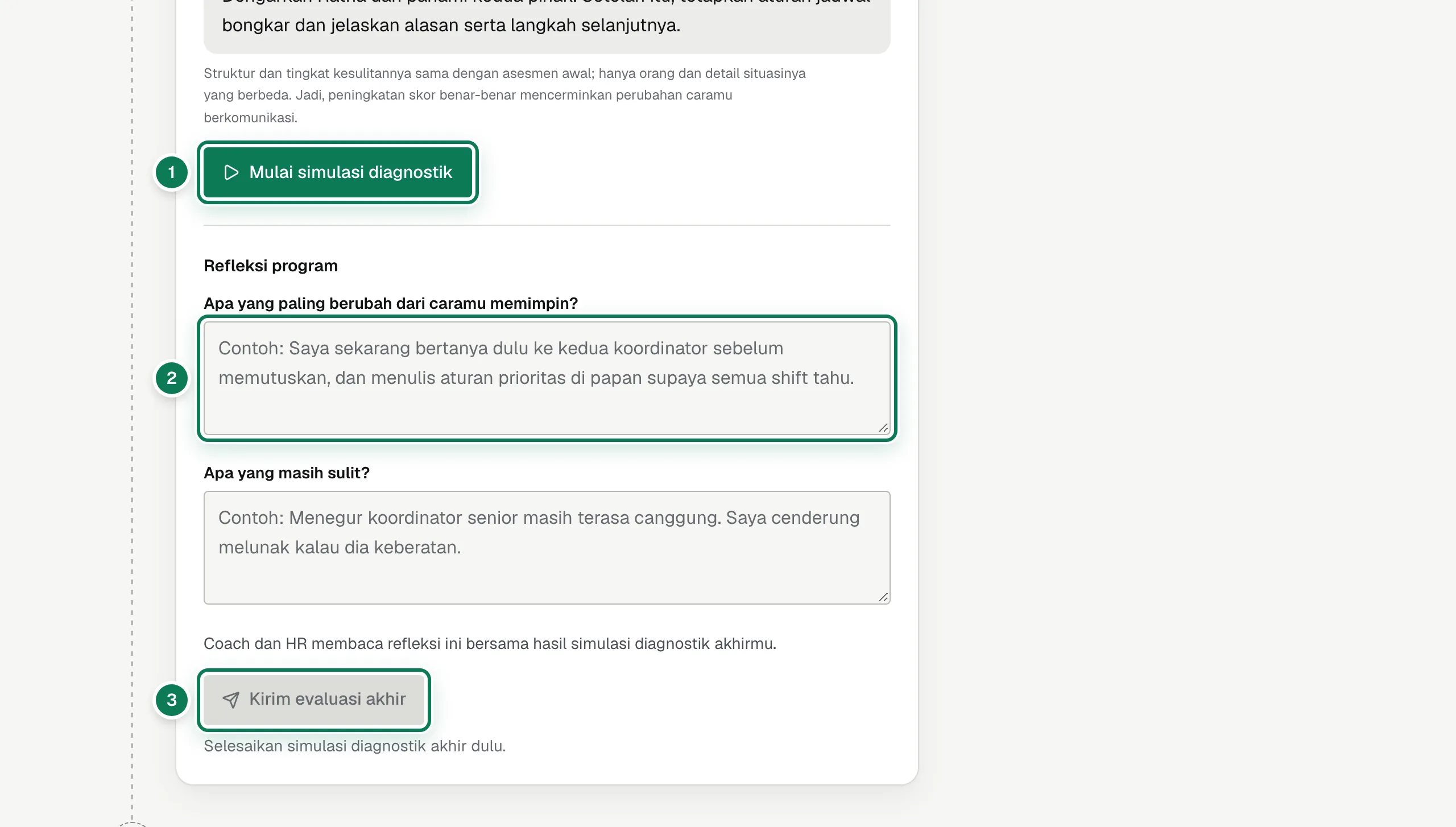The image size is (1456, 827).
Task: Click text 'Selesaikan simulasi diagnostik akhir dulu.'
Action: tap(355, 746)
